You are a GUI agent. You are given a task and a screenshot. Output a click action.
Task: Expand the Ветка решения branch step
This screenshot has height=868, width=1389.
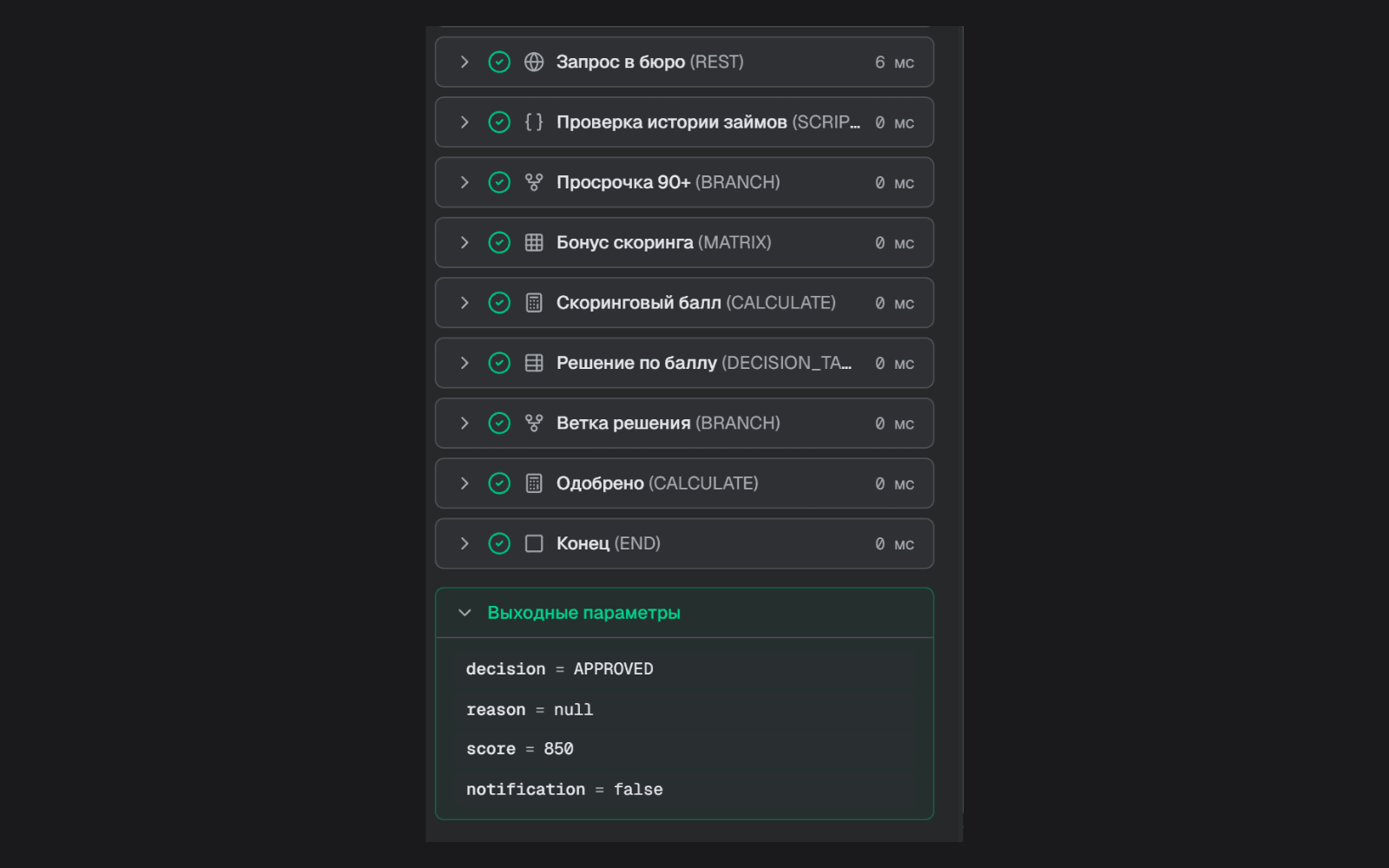(x=464, y=423)
